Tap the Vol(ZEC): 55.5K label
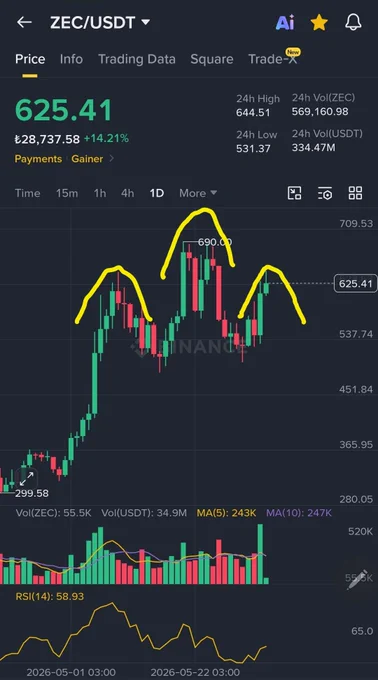This screenshot has height=680, width=378. (54, 513)
